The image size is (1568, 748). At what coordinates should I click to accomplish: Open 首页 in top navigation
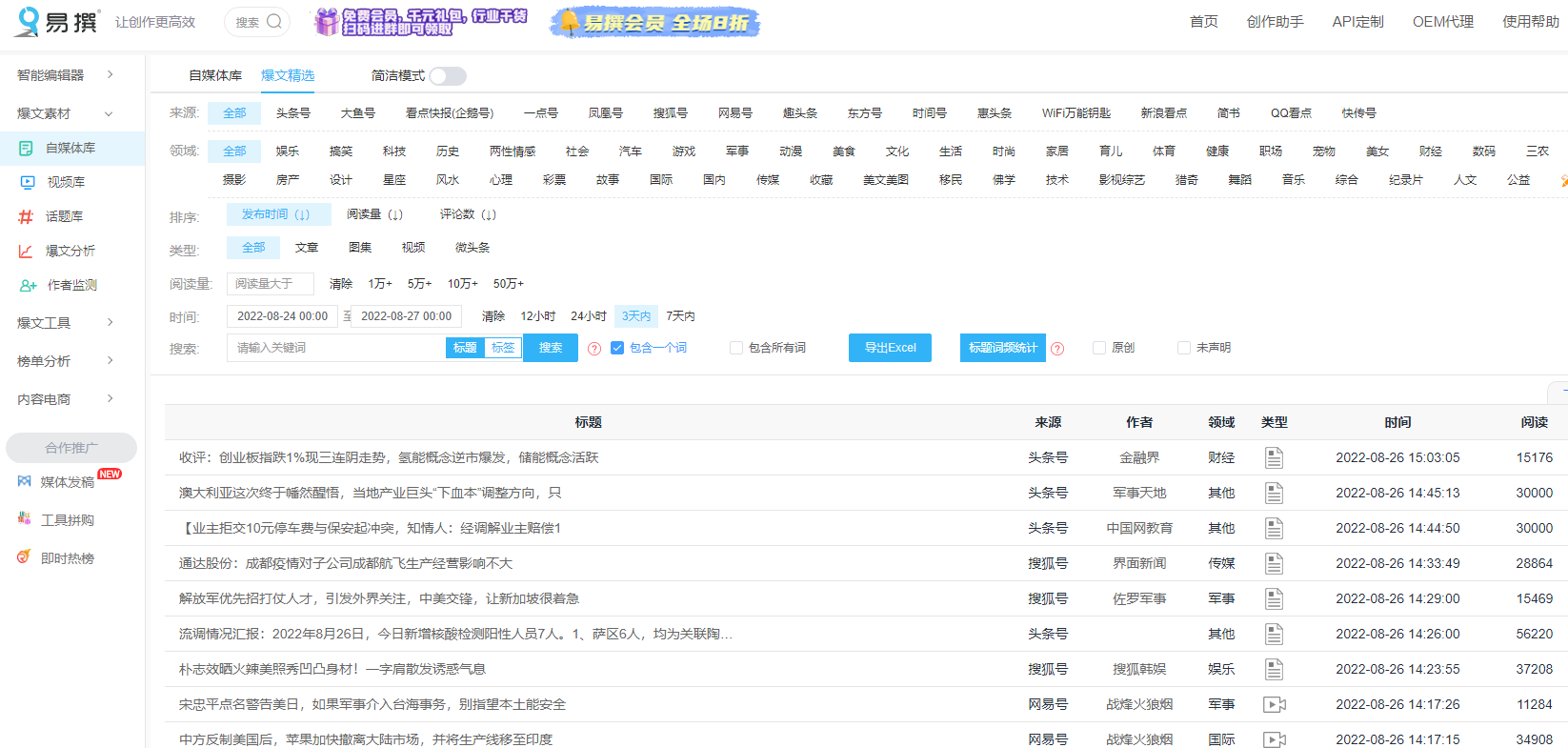click(x=1203, y=22)
